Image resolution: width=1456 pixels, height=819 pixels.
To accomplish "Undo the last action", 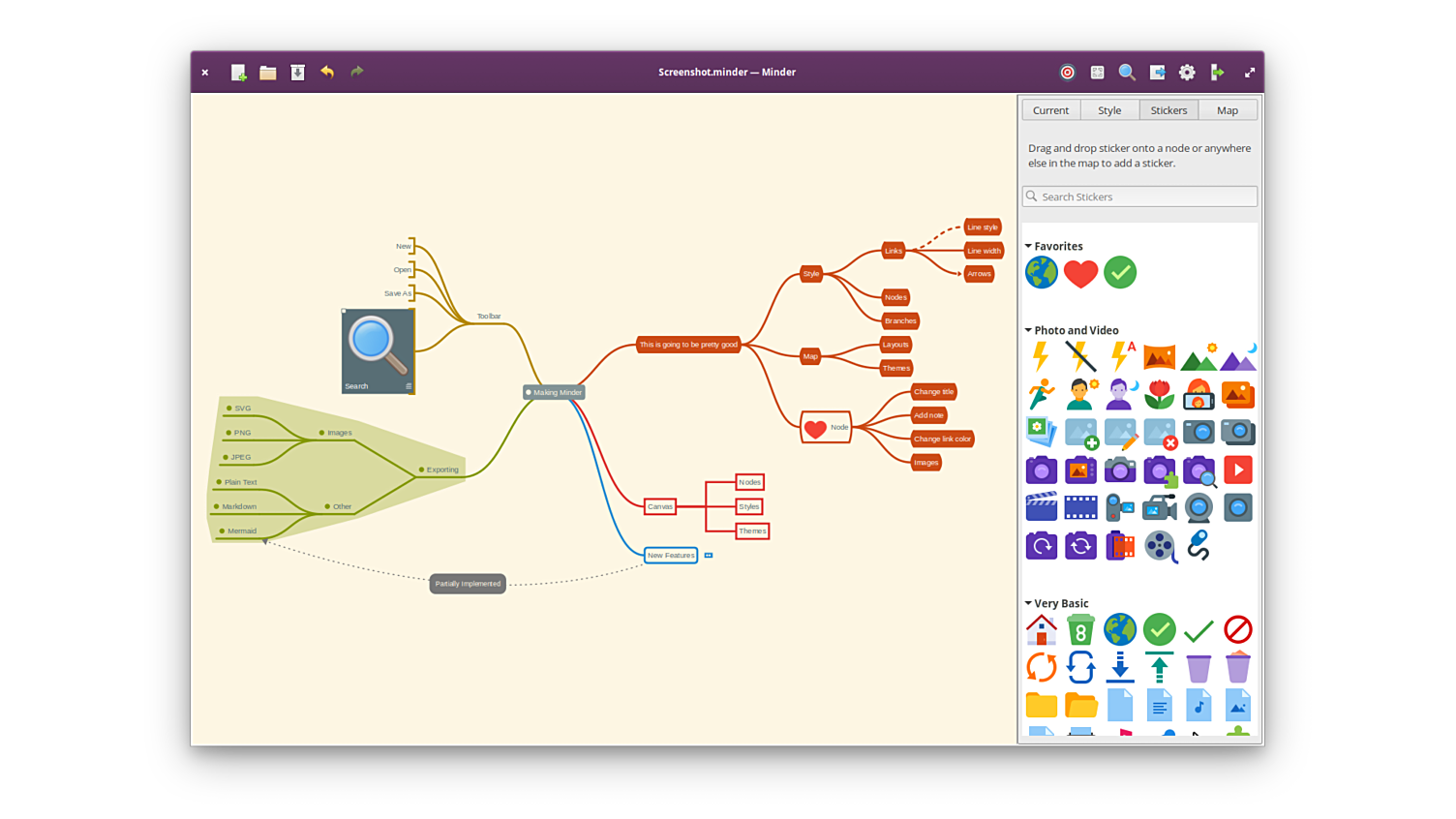I will click(x=327, y=72).
